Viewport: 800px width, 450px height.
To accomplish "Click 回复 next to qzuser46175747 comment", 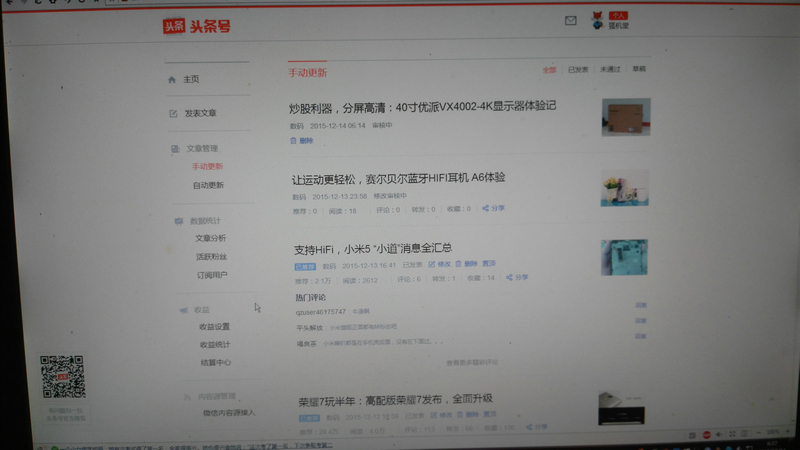I will tap(641, 305).
